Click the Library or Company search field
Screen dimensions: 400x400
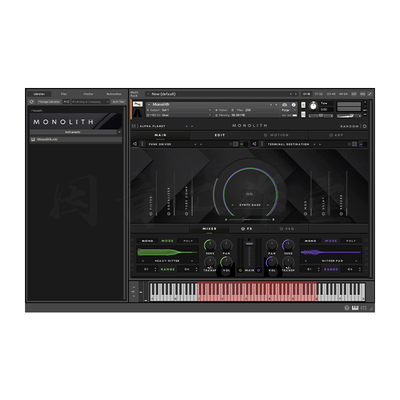(x=90, y=102)
